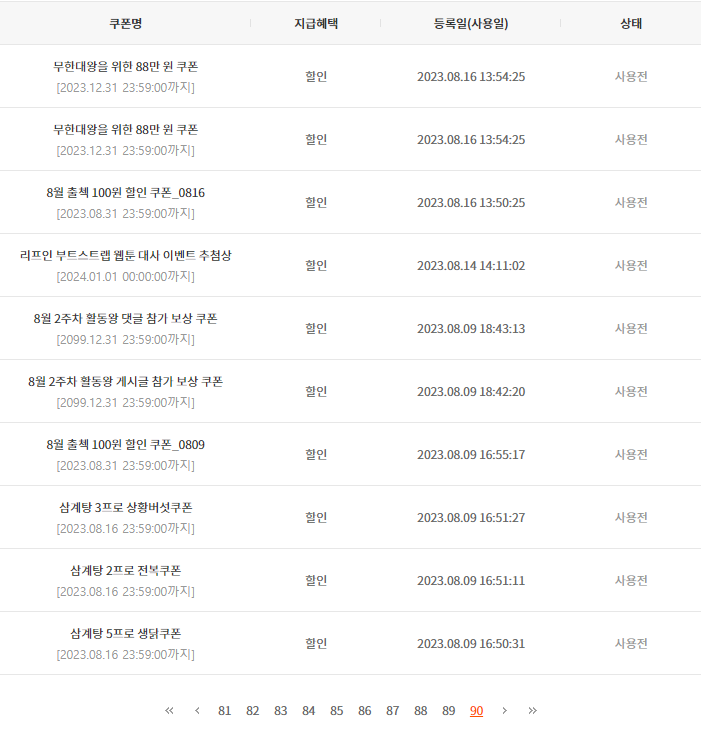This screenshot has height=735, width=705.
Task: Click the next page arrow
Action: click(504, 710)
